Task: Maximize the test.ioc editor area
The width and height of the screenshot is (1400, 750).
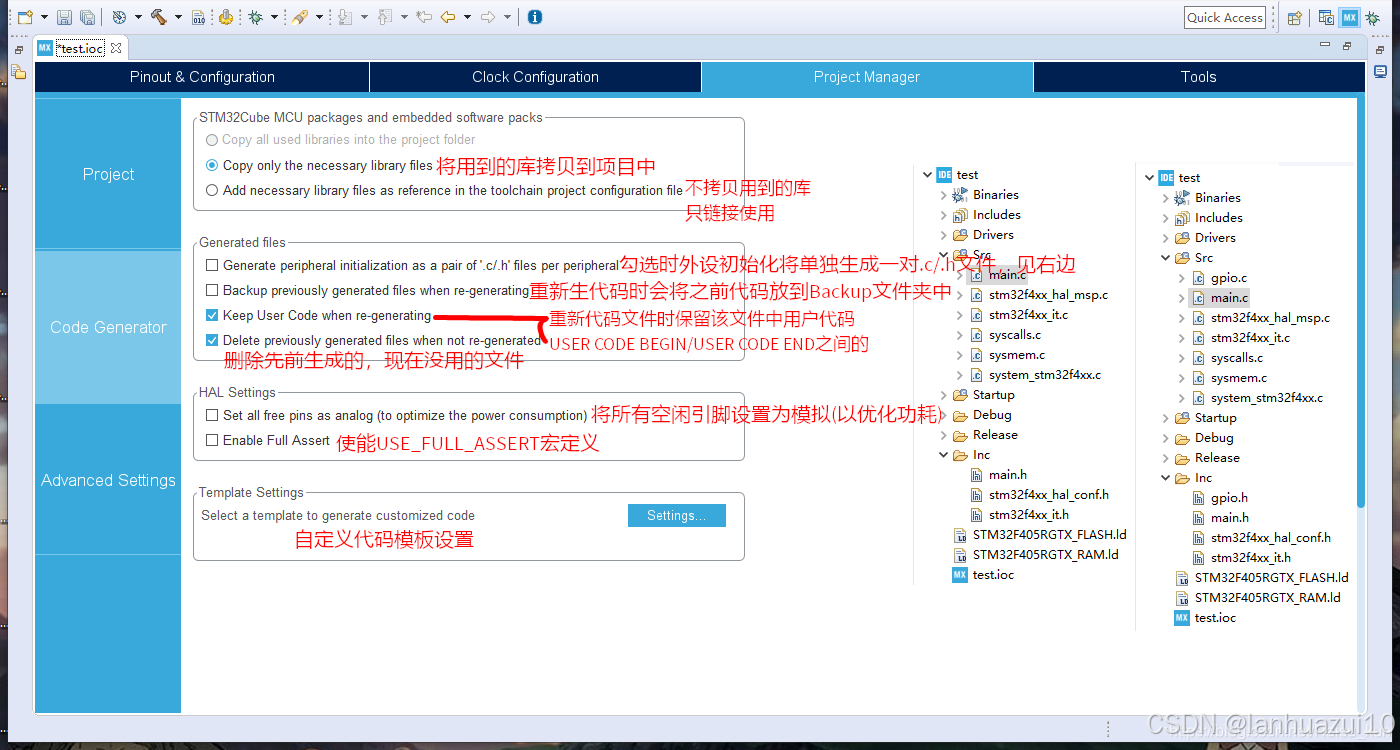Action: pos(1348,48)
